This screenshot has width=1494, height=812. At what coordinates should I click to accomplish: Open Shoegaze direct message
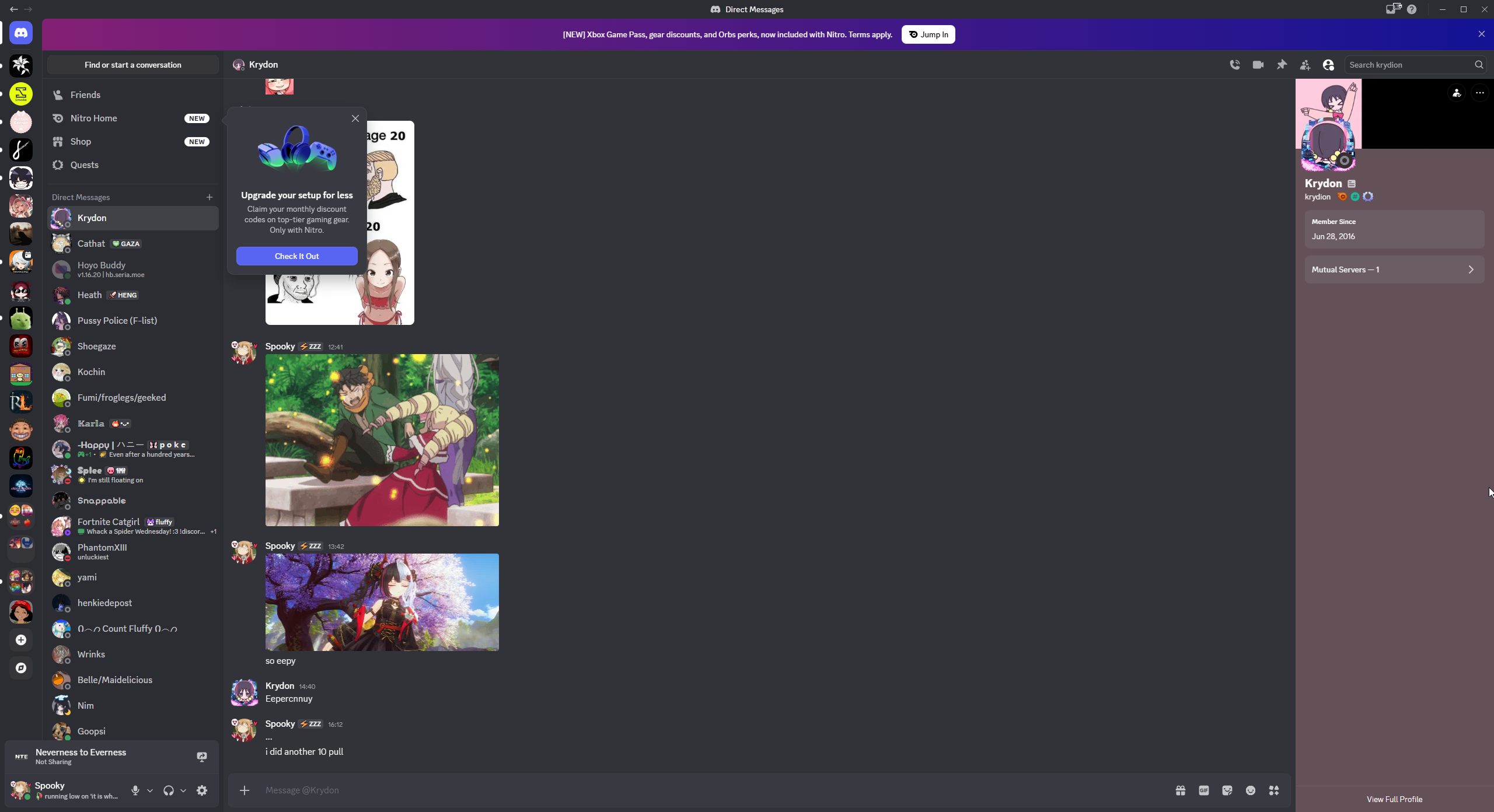[133, 346]
